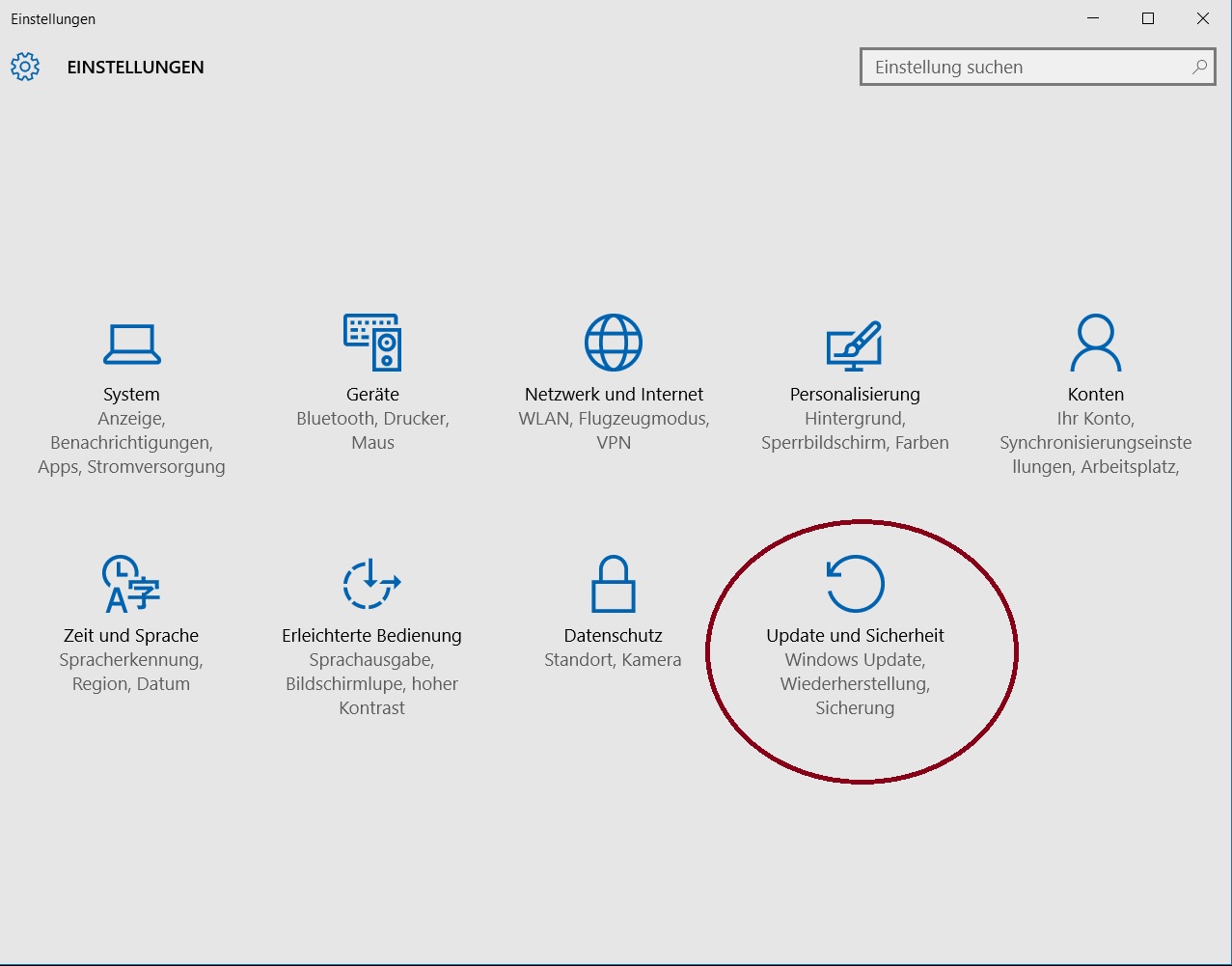Image resolution: width=1232 pixels, height=966 pixels.
Task: Select the Personalisierung label
Action: tap(855, 394)
